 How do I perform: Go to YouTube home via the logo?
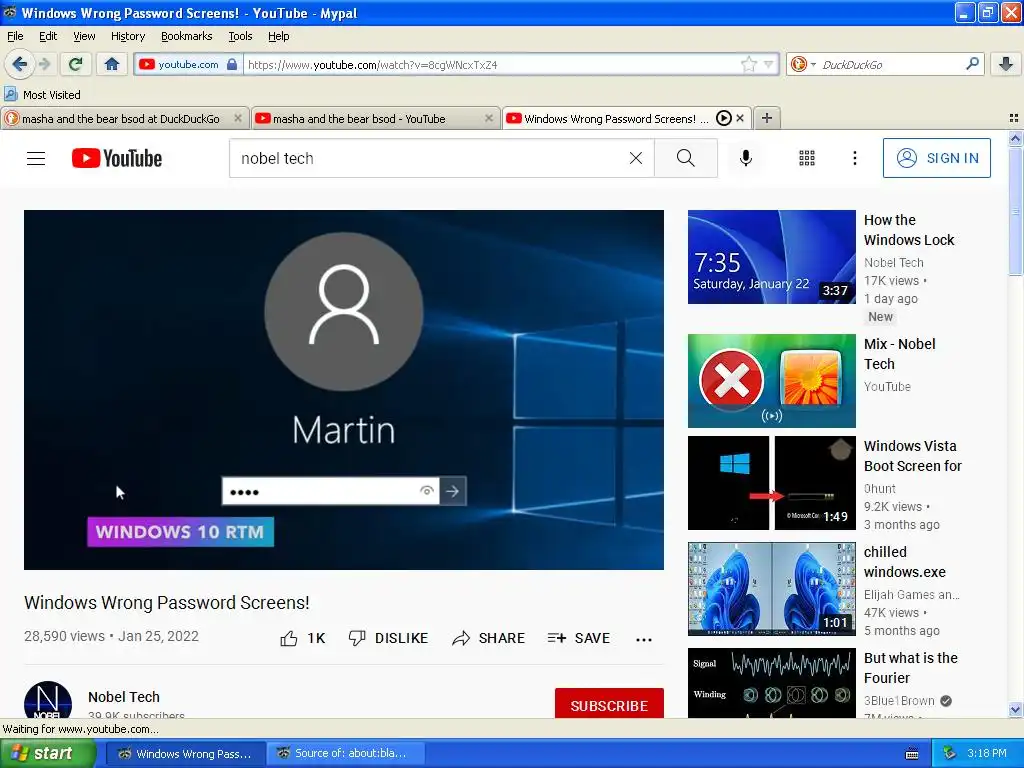tap(117, 158)
